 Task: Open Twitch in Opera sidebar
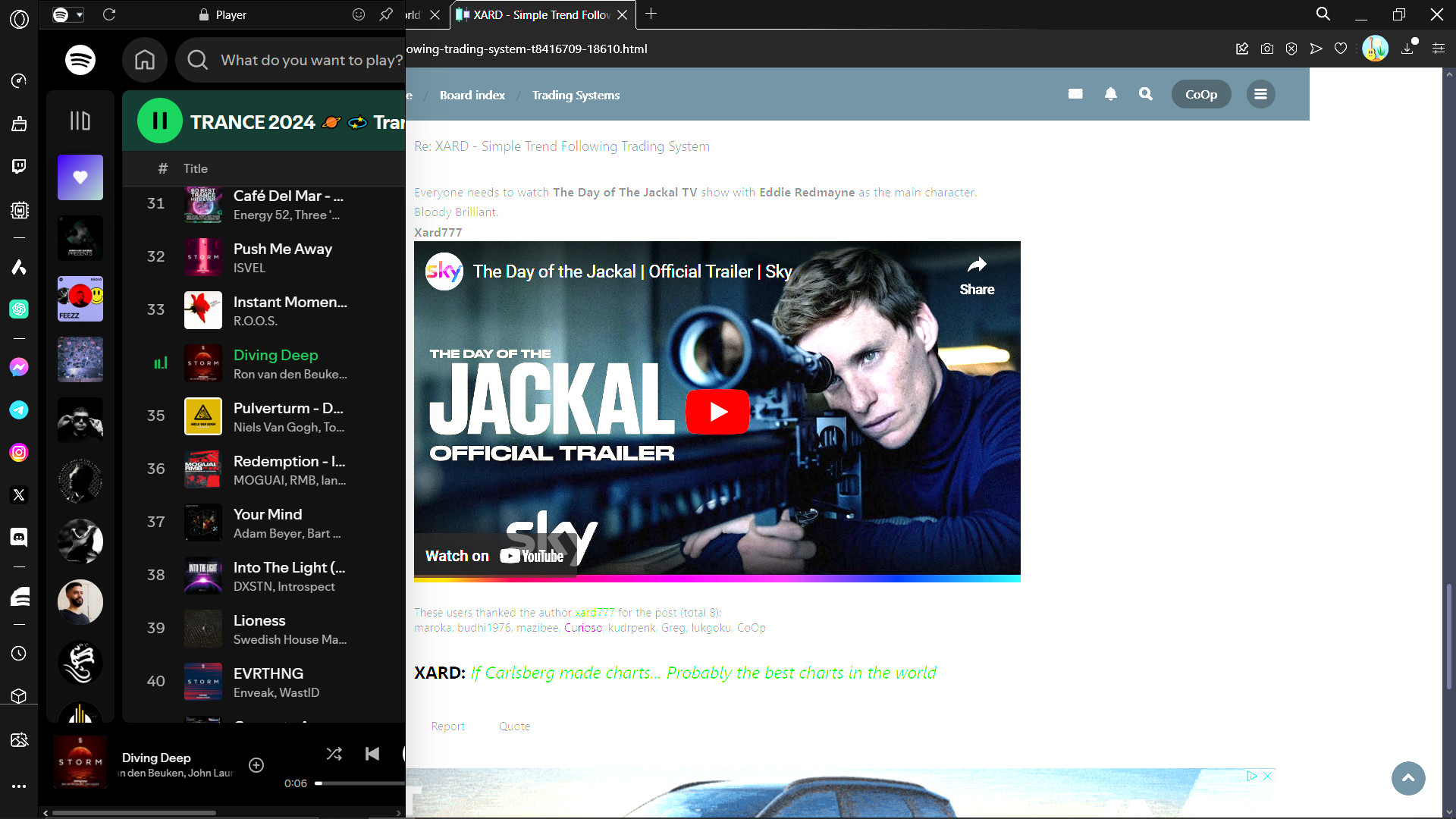19,166
